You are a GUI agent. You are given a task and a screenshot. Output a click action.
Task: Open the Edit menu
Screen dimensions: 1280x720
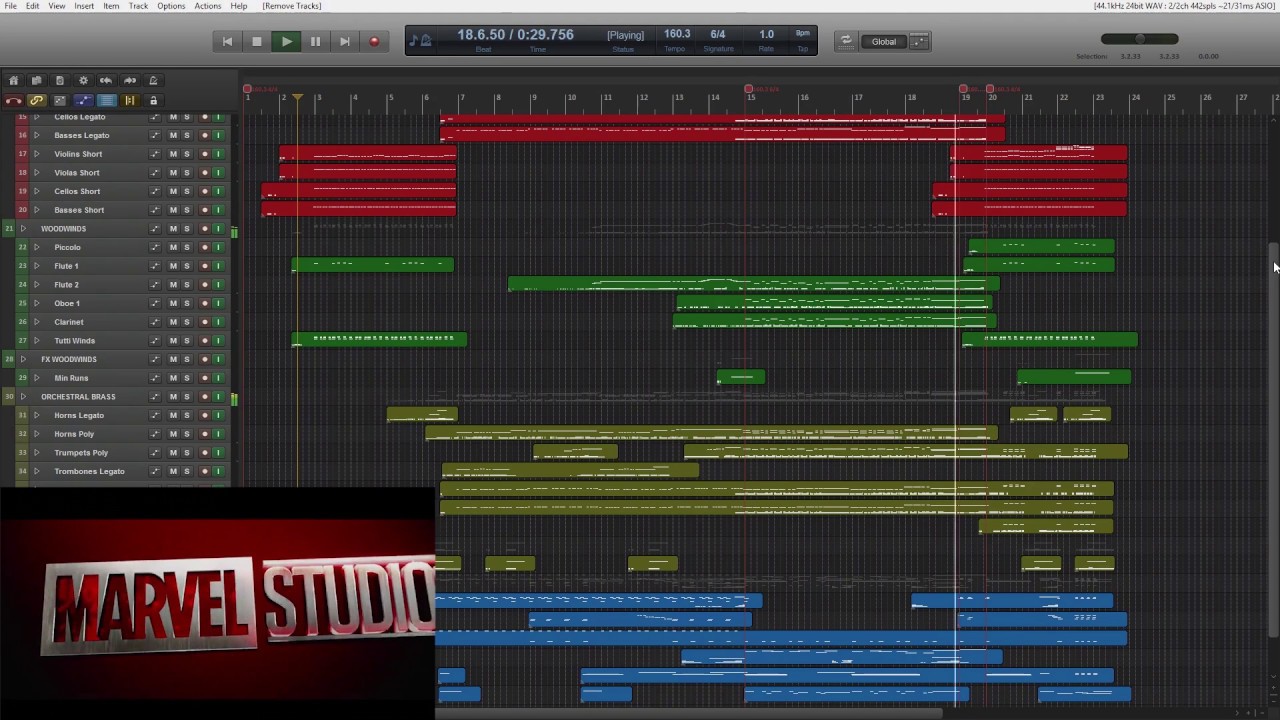[x=33, y=6]
